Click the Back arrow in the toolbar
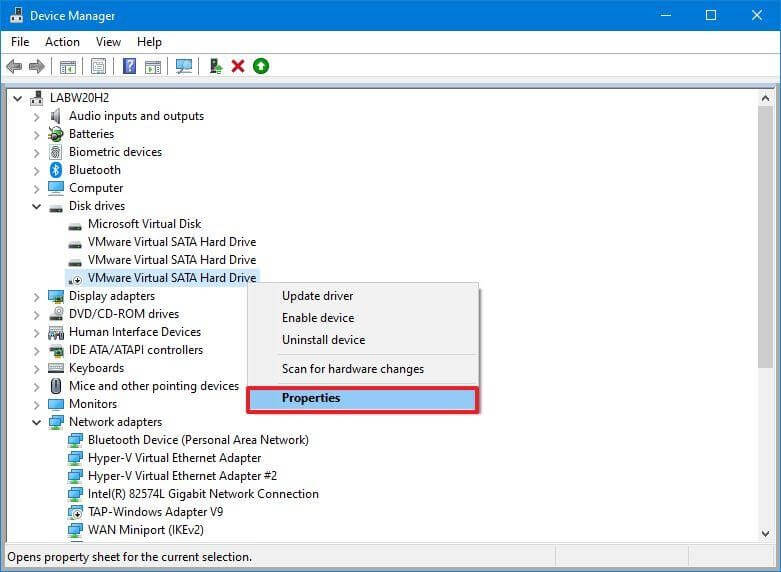 pos(14,66)
